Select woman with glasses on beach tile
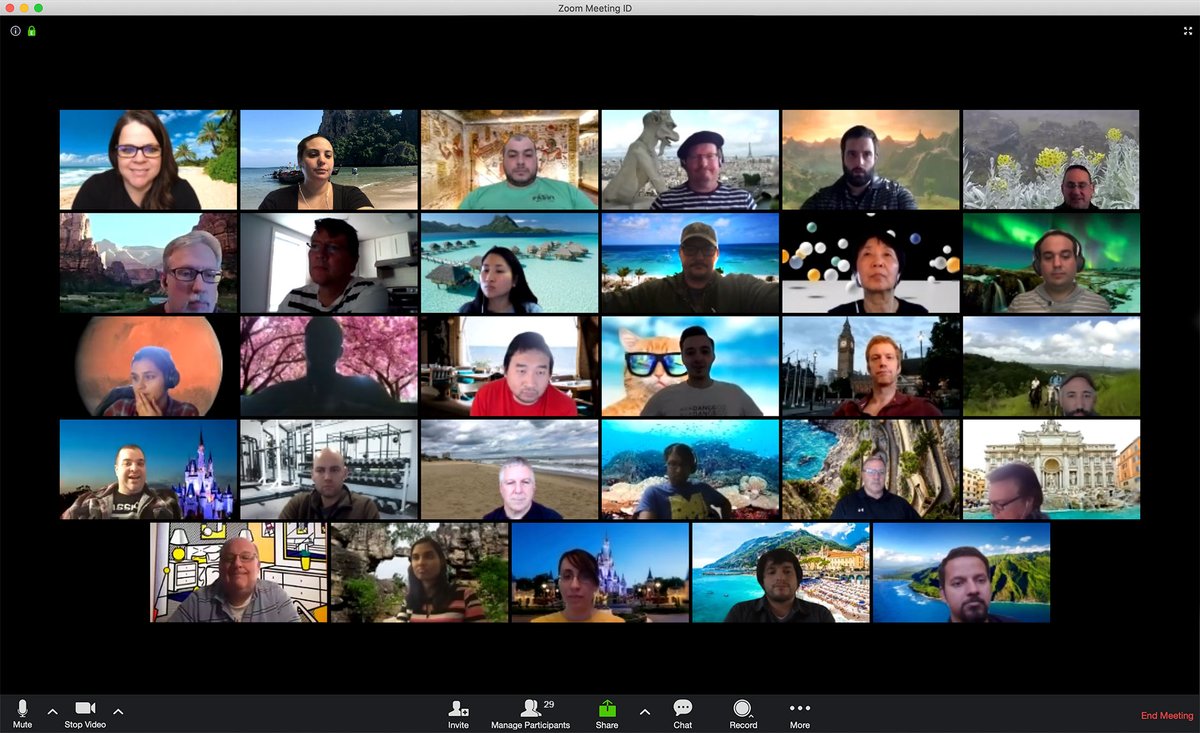This screenshot has height=733, width=1200. [148, 160]
